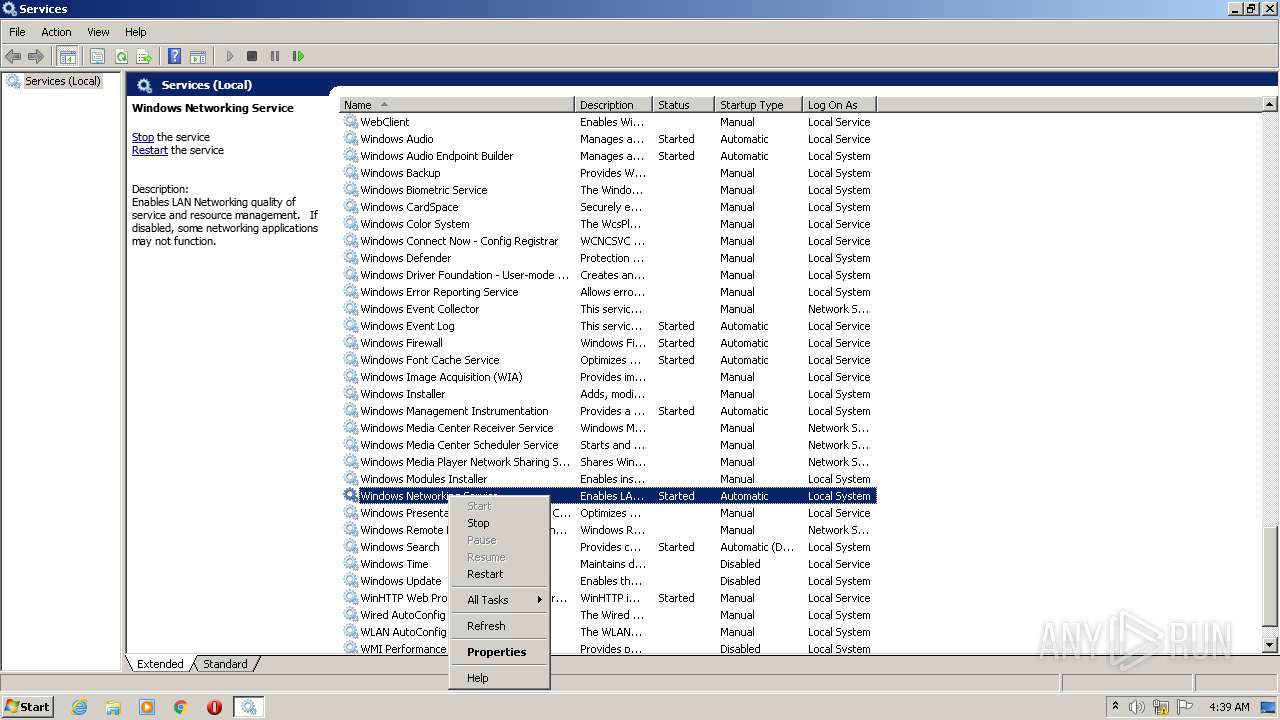1280x720 pixels.
Task: Select the Windows Biometric Service row
Action: [608, 190]
